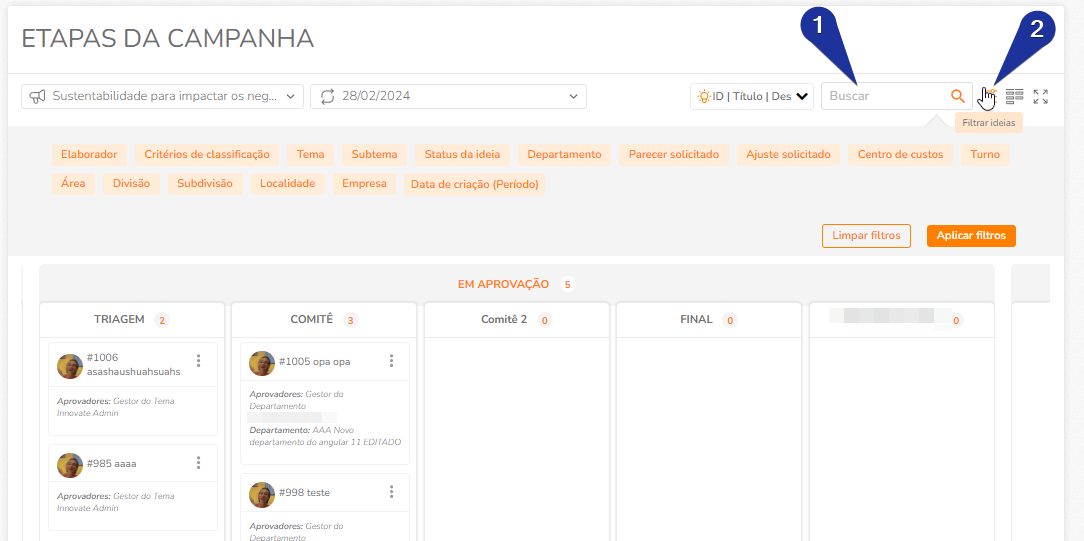Select the Data de criação (Período) filter tag
The height and width of the screenshot is (541, 1084).
click(474, 184)
